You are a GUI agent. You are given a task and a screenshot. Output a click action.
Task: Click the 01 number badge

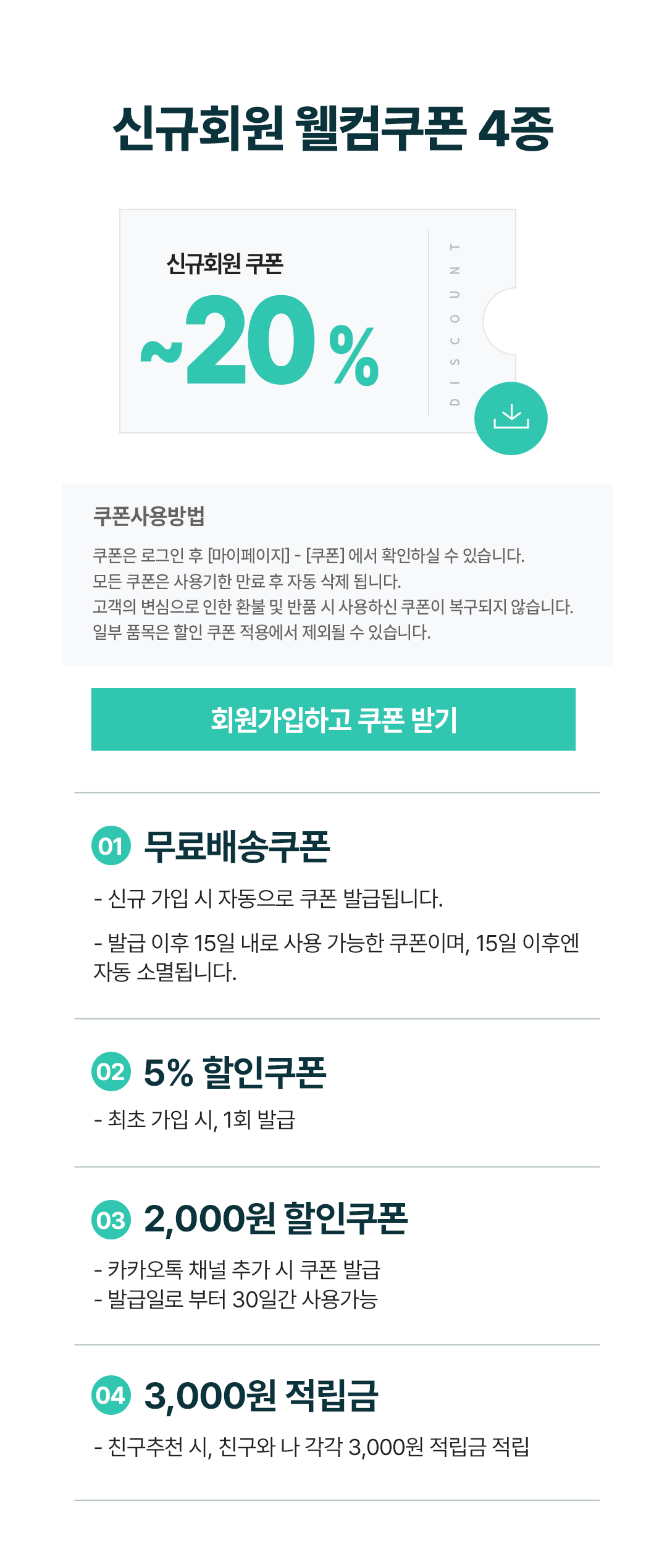coord(111,845)
